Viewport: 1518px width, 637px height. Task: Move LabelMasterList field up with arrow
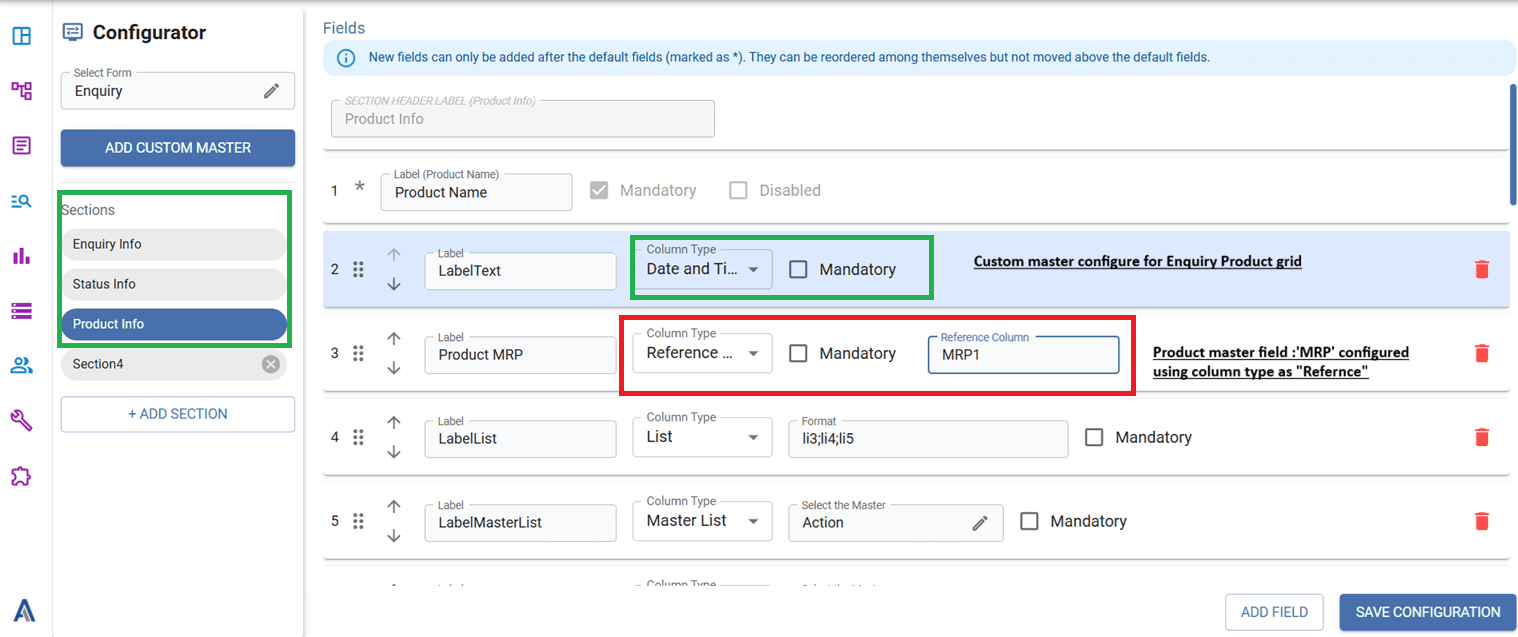click(x=394, y=507)
